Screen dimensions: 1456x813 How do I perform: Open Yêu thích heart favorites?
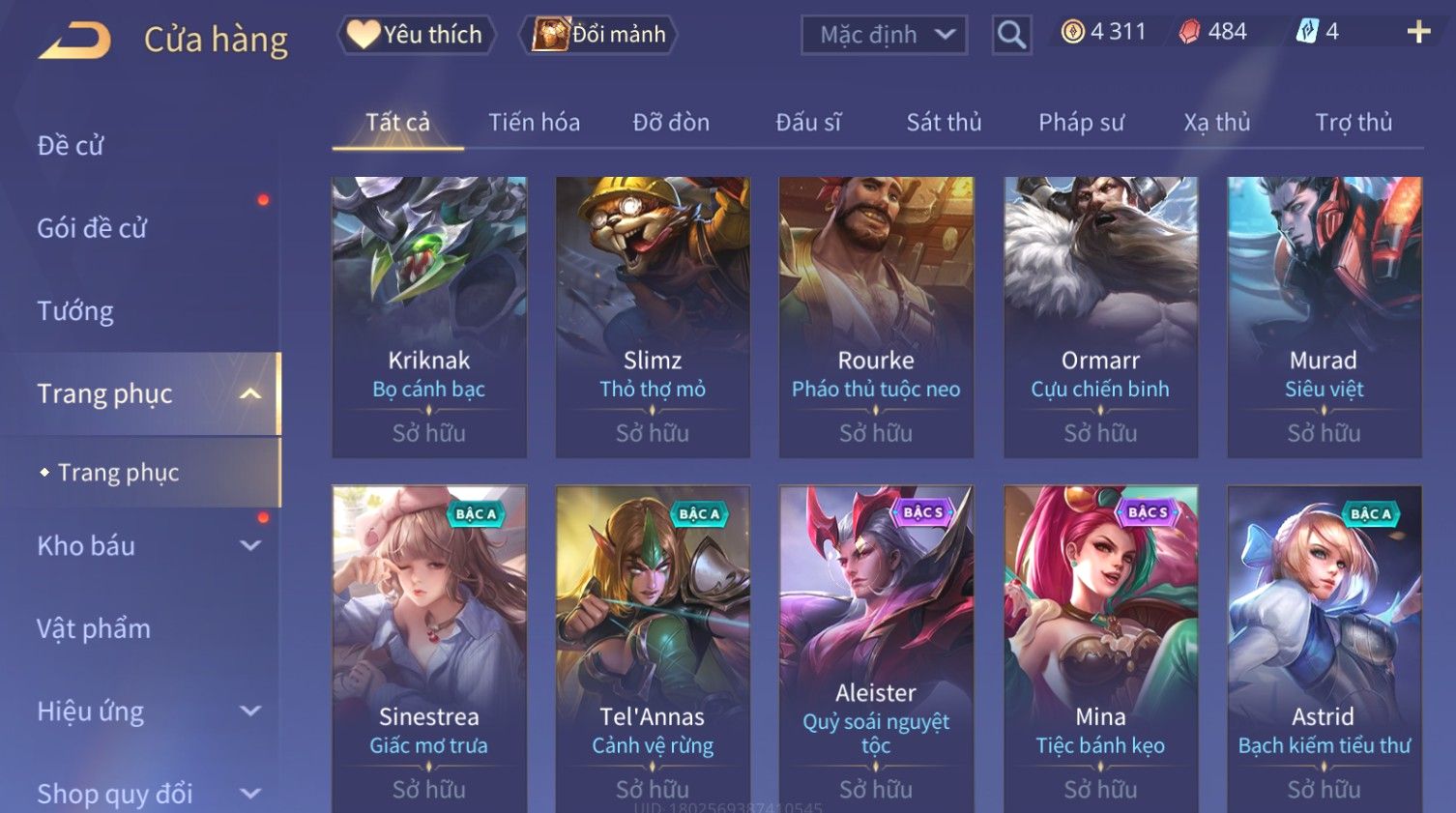416,35
